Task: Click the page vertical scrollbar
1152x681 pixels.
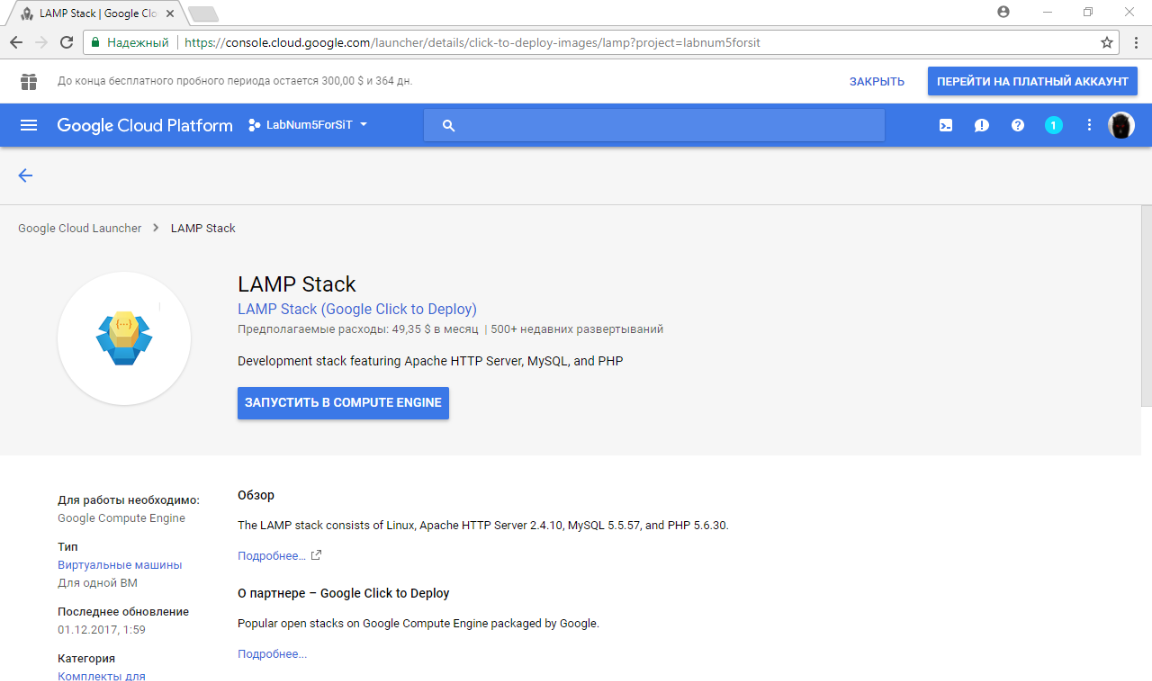Action: [x=1145, y=305]
